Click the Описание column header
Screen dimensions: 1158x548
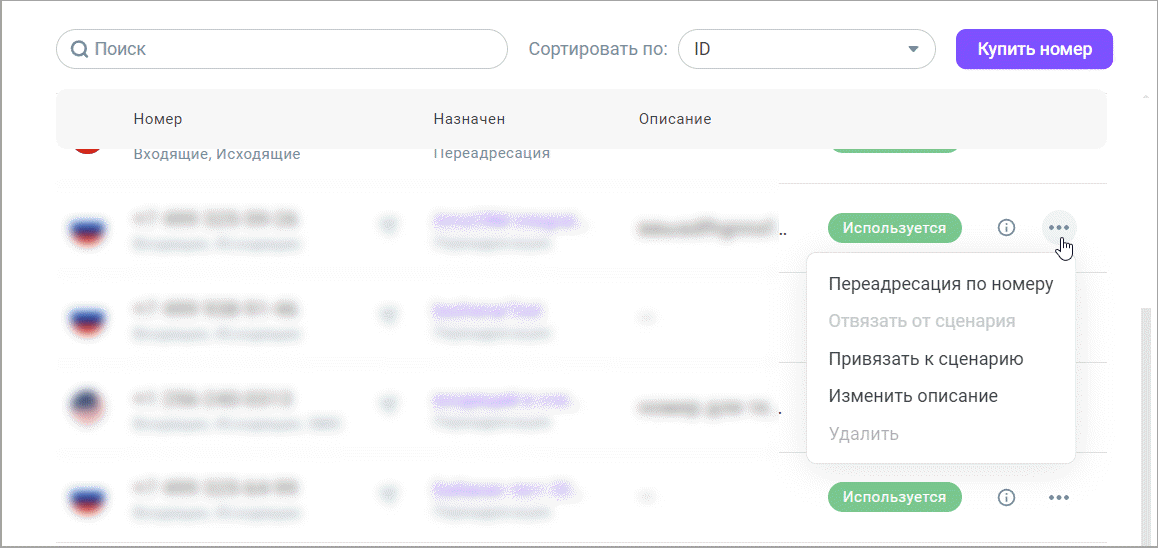click(675, 119)
